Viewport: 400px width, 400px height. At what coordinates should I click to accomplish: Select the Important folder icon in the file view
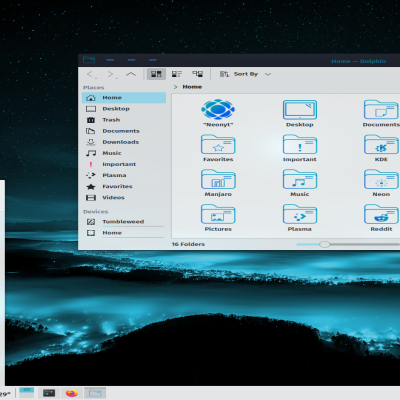click(300, 144)
